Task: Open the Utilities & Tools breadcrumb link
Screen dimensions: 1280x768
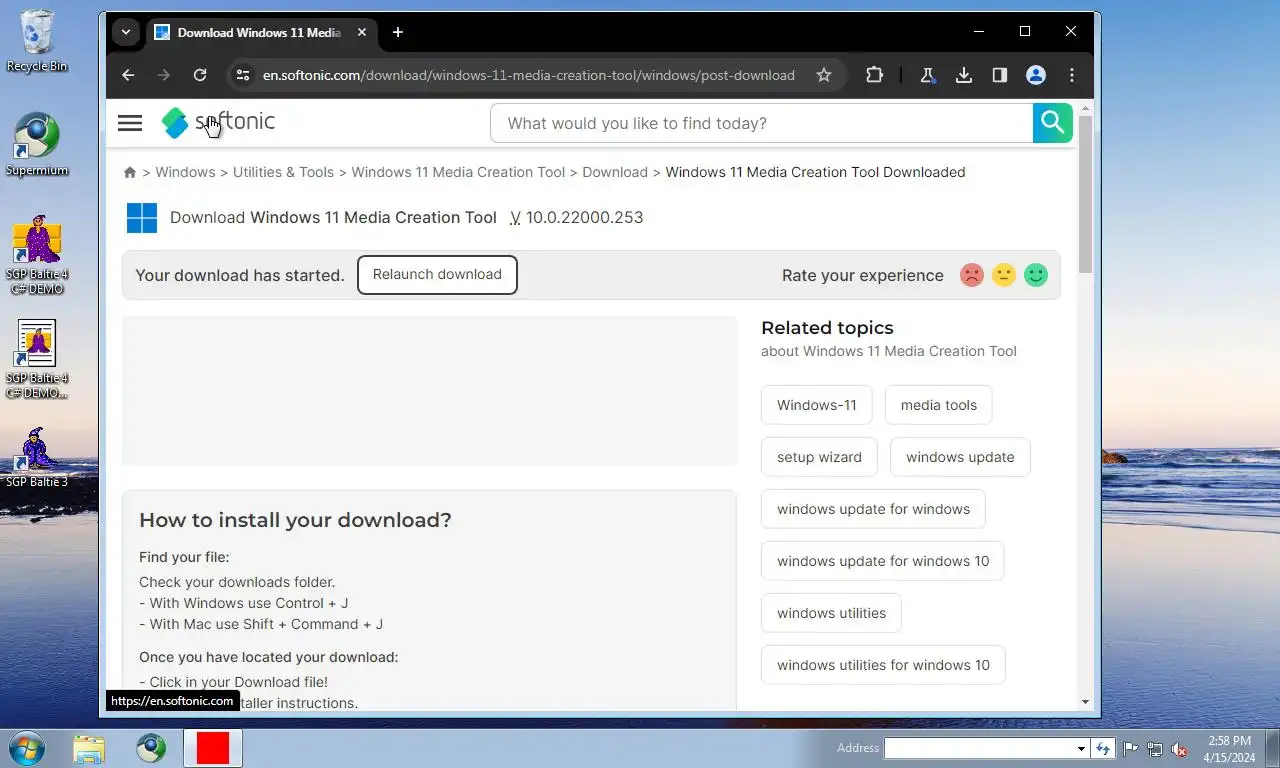Action: point(283,172)
